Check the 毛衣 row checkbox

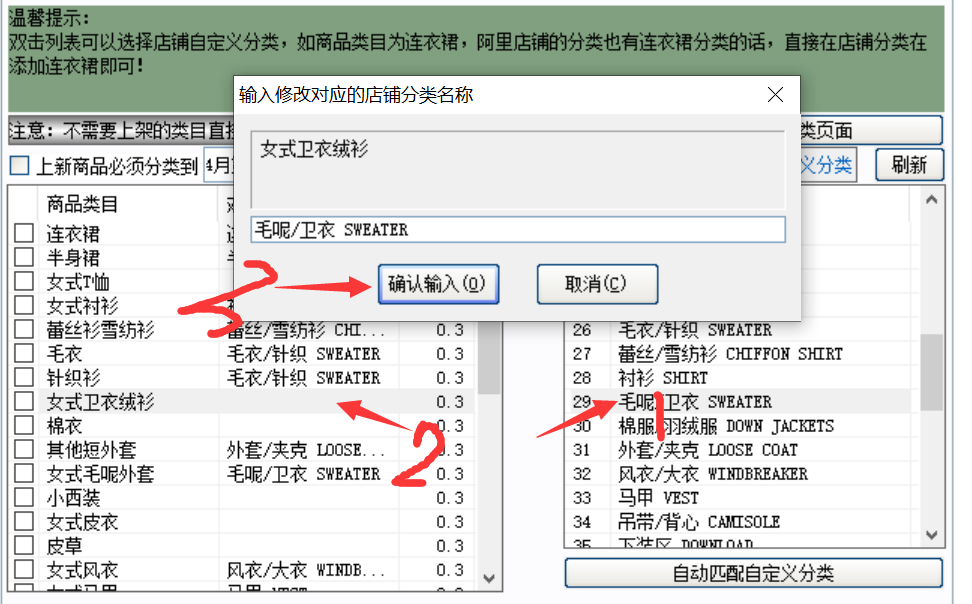24,353
